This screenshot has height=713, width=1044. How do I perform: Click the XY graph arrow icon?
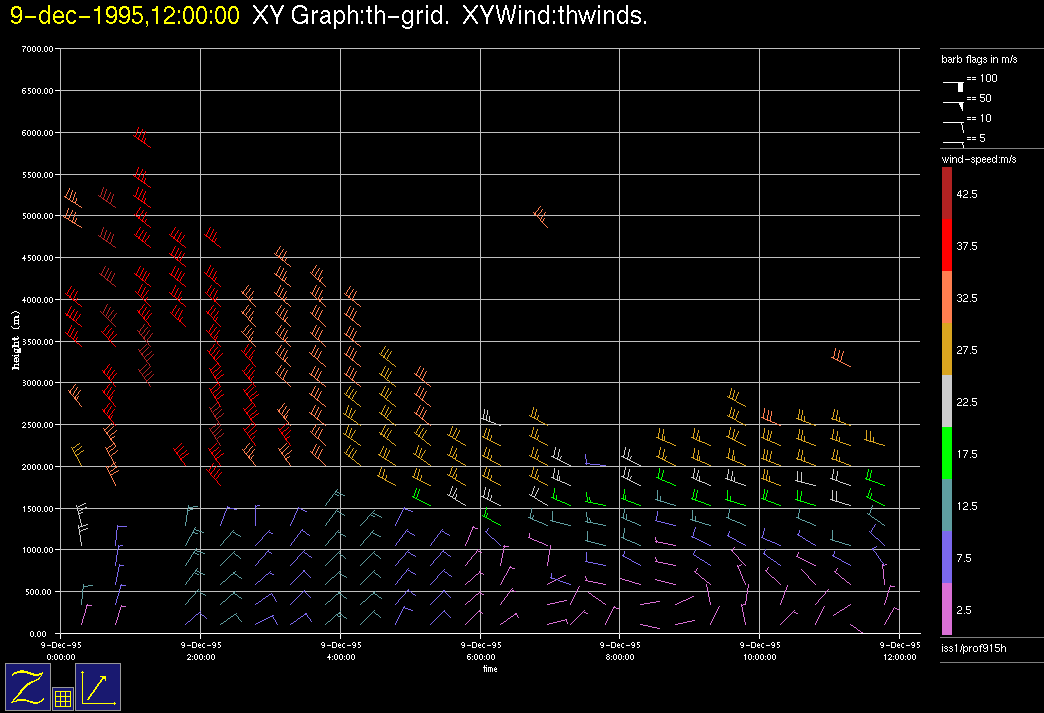click(x=98, y=687)
